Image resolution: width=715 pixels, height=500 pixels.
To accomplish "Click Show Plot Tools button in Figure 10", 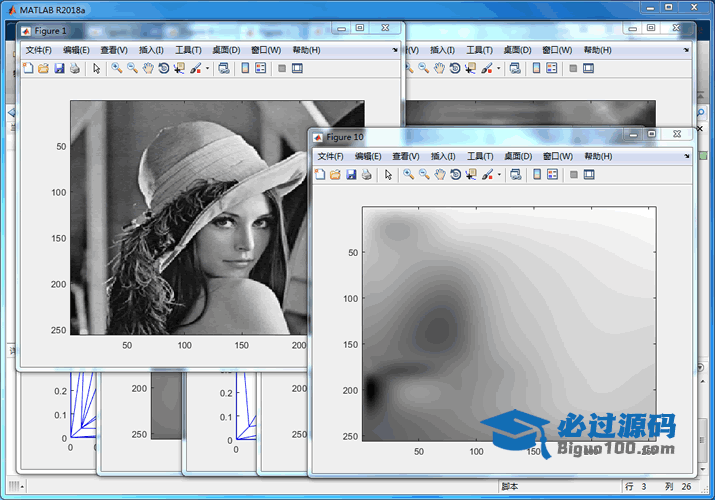I will pyautogui.click(x=588, y=175).
